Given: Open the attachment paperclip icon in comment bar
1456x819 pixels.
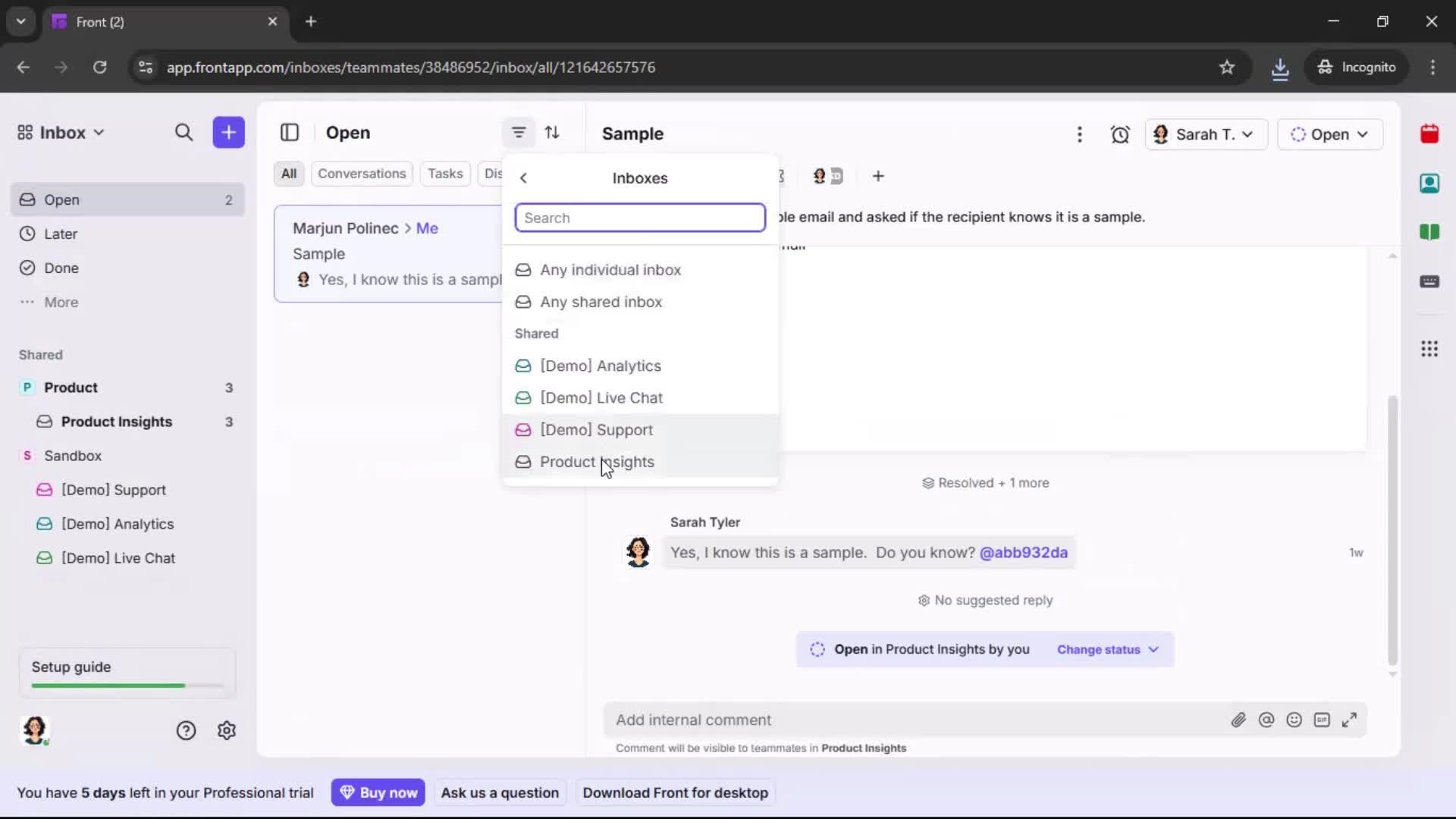Looking at the screenshot, I should [1239, 720].
